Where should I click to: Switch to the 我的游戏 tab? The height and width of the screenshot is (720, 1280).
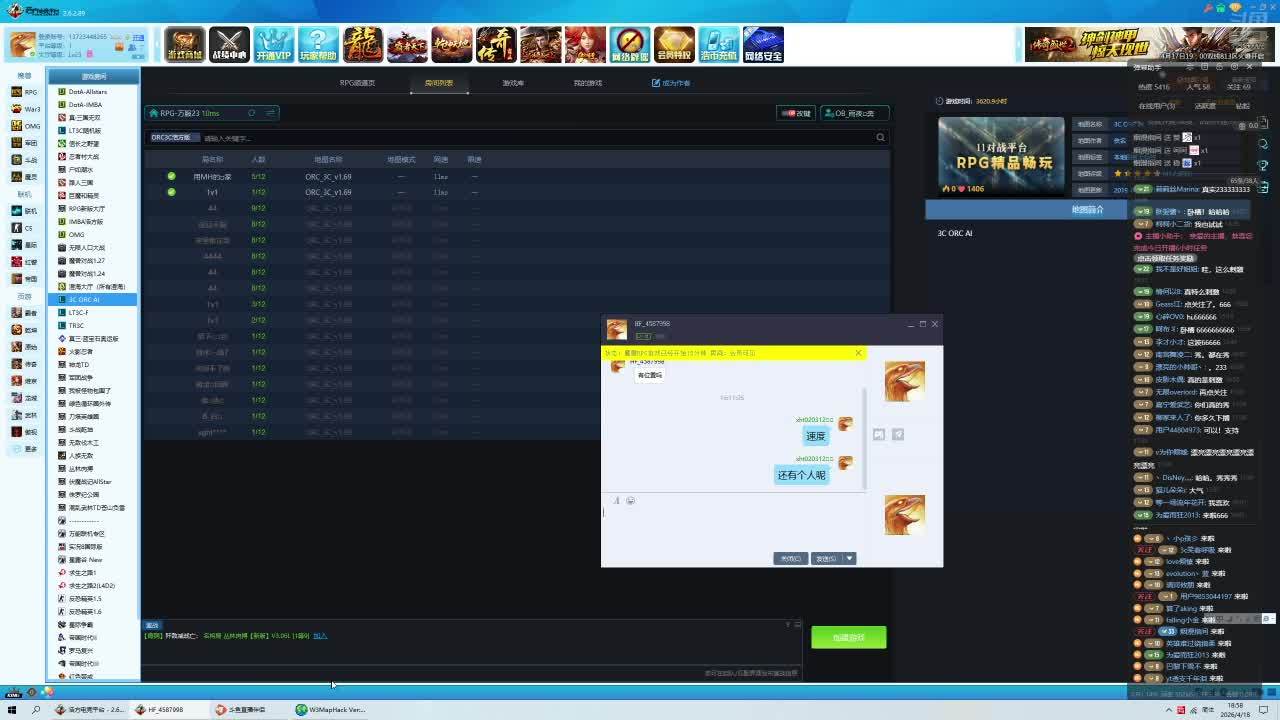588,83
